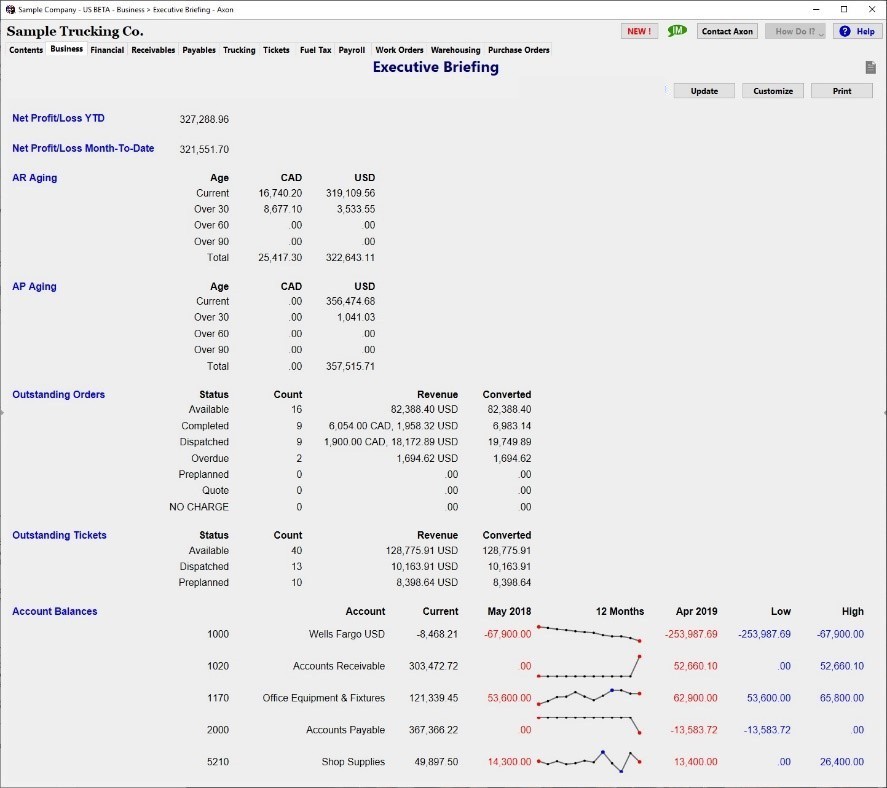Click the red NEW! button
Image resolution: width=887 pixels, height=788 pixels.
click(x=638, y=31)
